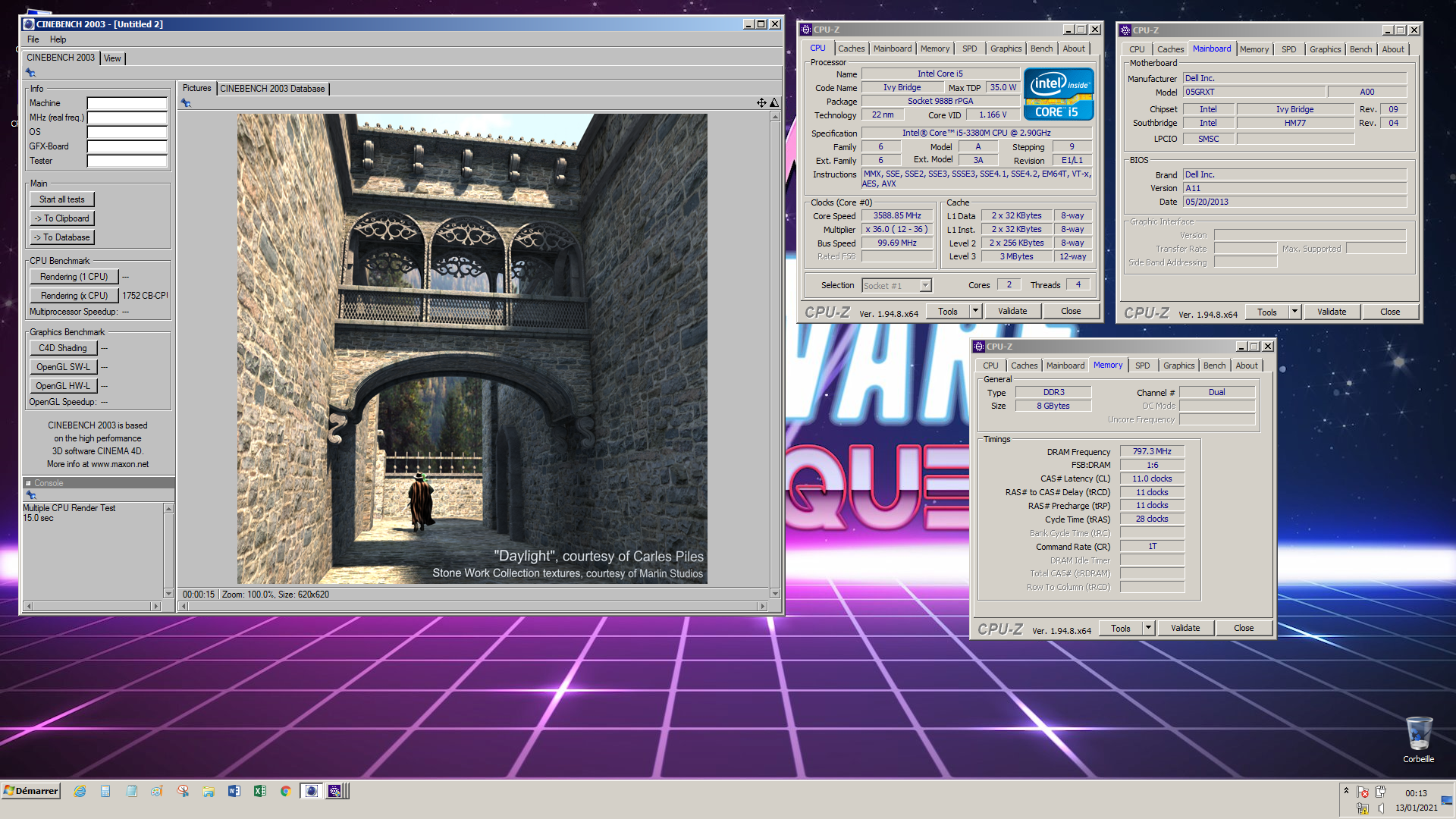Show hidden tray icons chevron
Viewport: 1456px width, 819px height.
(1346, 790)
